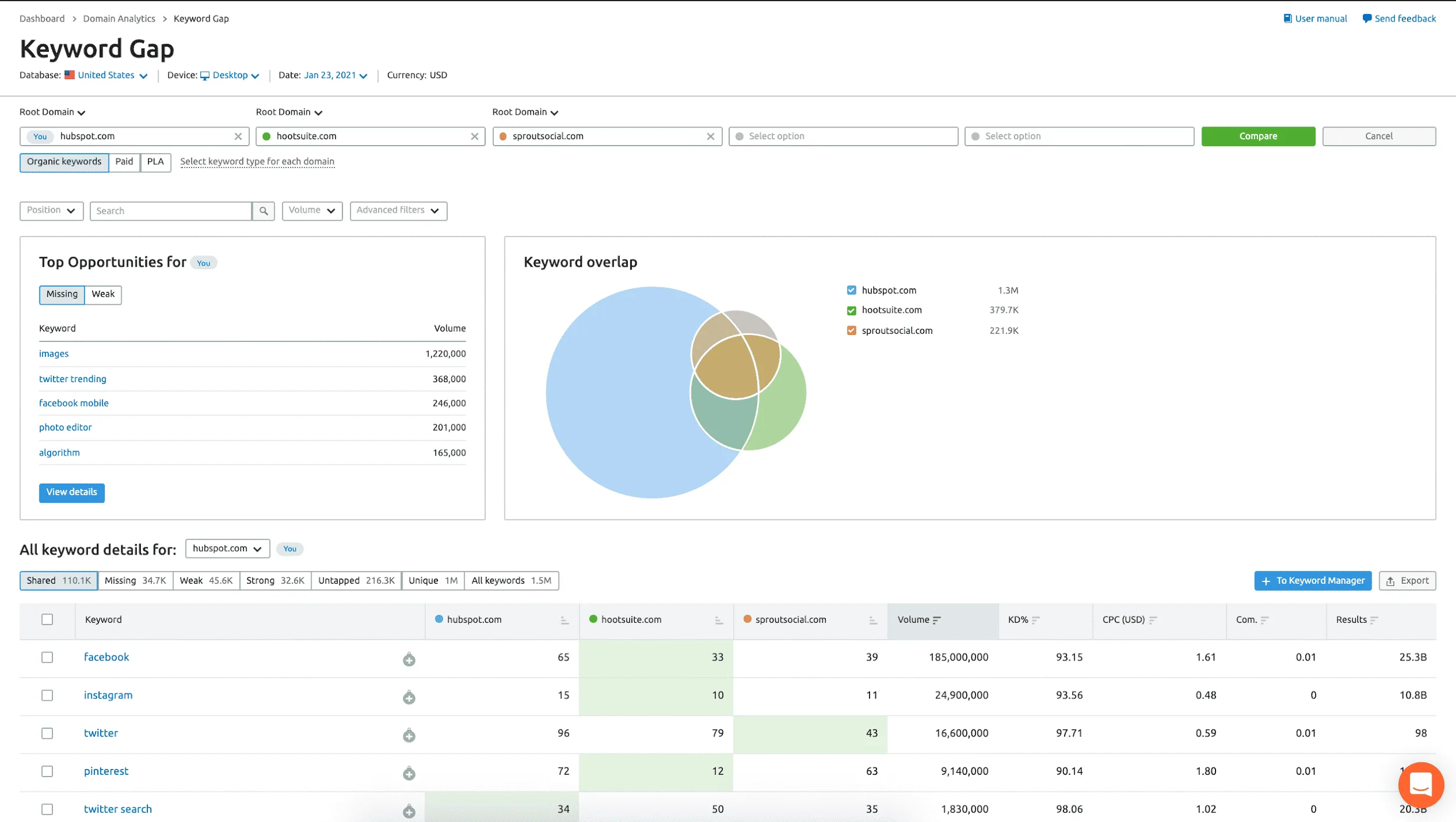Image resolution: width=1456 pixels, height=822 pixels.
Task: Click Select keyword type for each domain
Action: click(x=257, y=162)
